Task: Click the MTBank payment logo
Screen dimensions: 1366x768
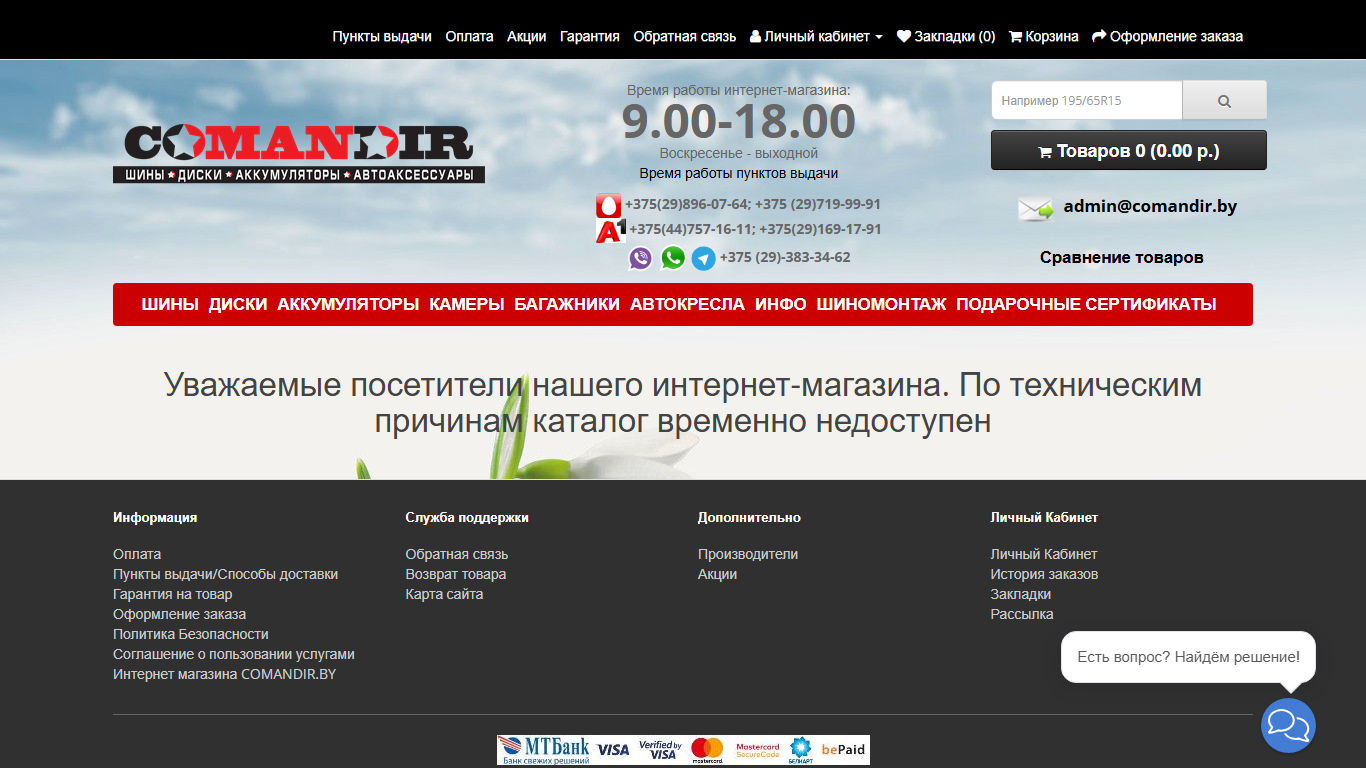Action: tap(544, 750)
